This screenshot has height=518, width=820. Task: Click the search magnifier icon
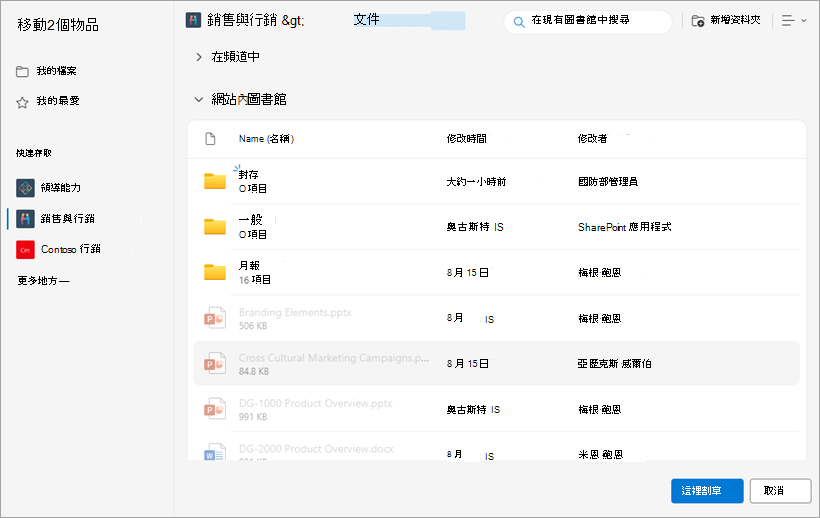(519, 22)
